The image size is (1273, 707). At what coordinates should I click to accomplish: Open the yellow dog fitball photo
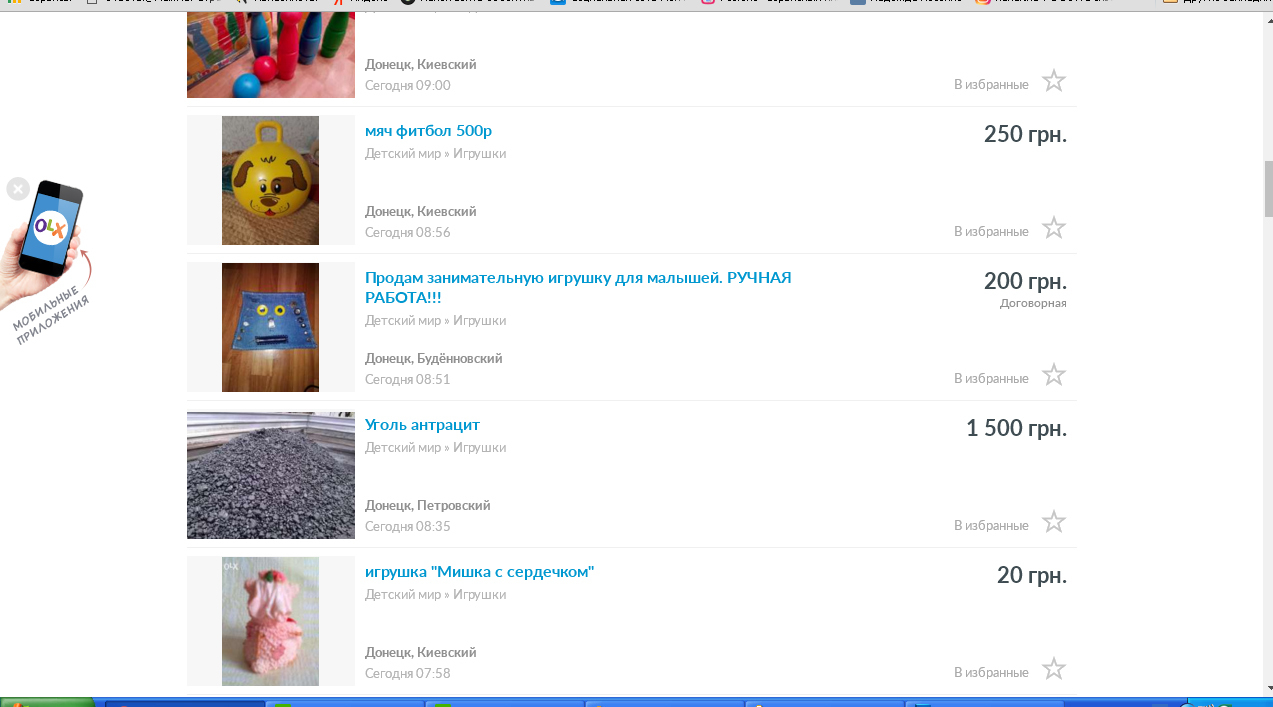tap(270, 180)
